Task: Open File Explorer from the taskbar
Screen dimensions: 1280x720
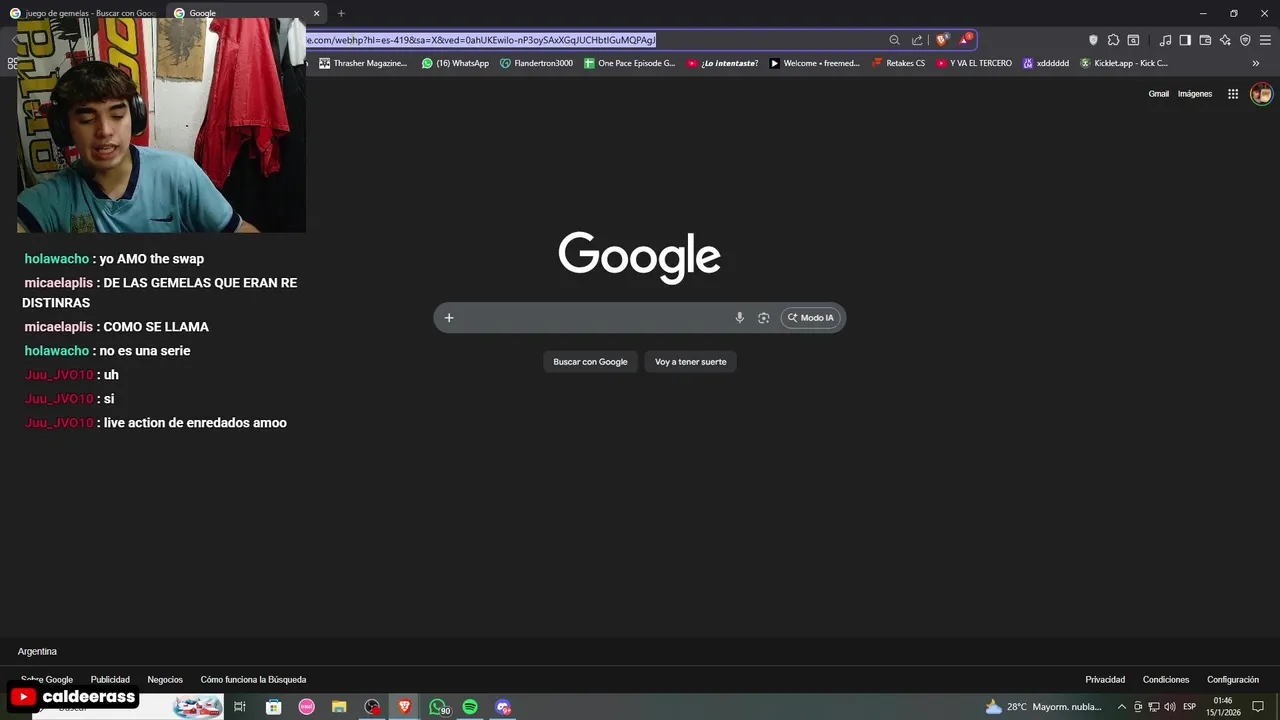Action: (339, 707)
